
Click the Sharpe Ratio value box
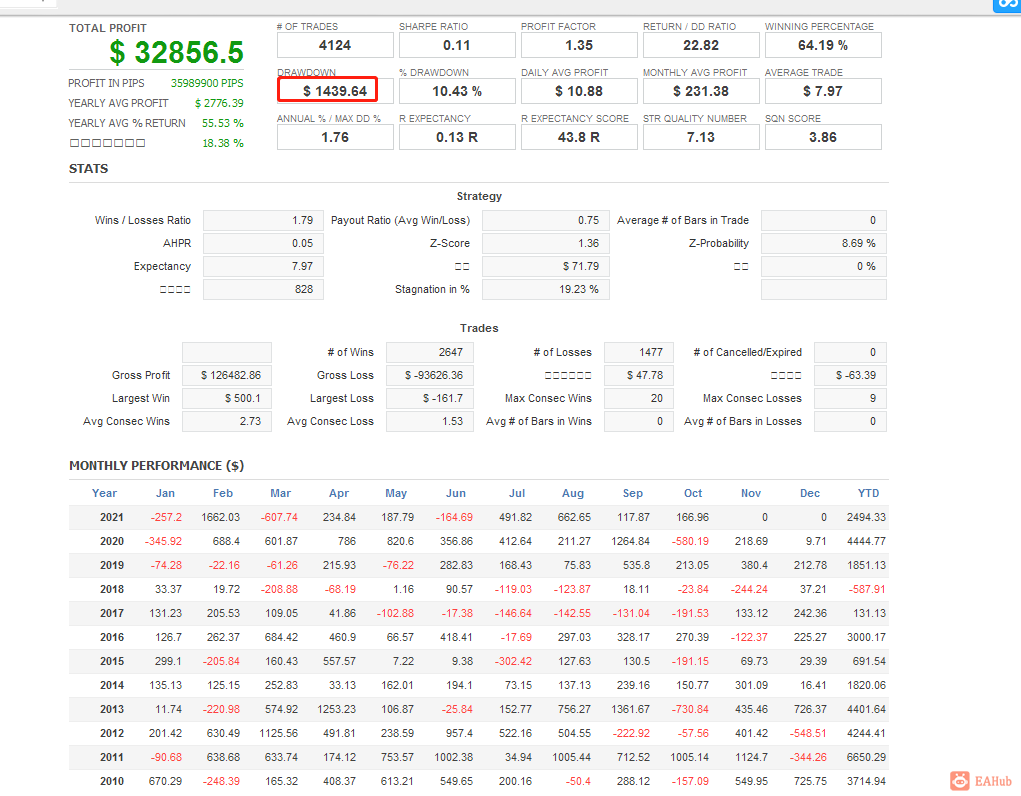tap(457, 45)
